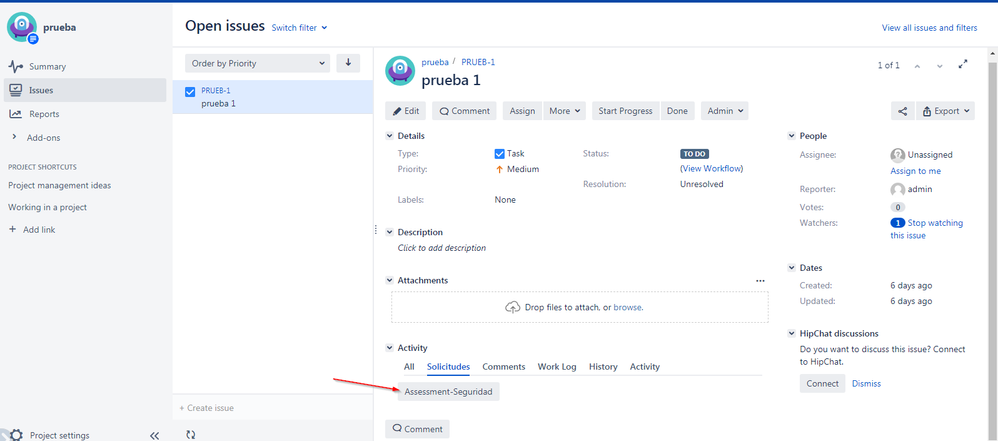Collapse the Dates section
This screenshot has height=441, width=998.
[x=792, y=268]
